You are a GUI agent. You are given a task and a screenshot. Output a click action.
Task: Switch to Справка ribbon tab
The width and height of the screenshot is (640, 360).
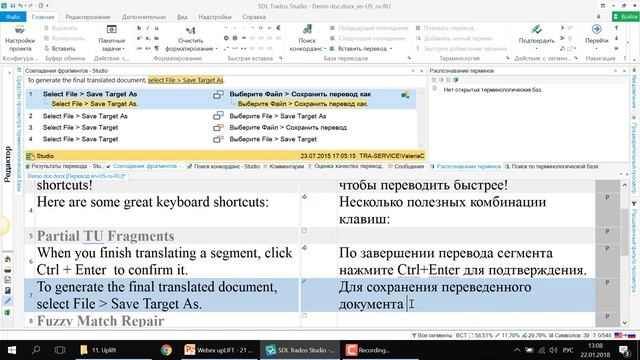click(x=254, y=17)
